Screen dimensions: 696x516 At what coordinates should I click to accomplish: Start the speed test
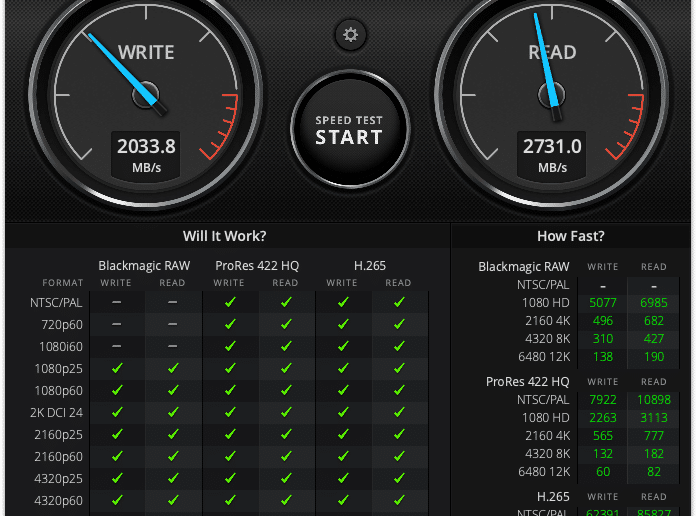[350, 129]
